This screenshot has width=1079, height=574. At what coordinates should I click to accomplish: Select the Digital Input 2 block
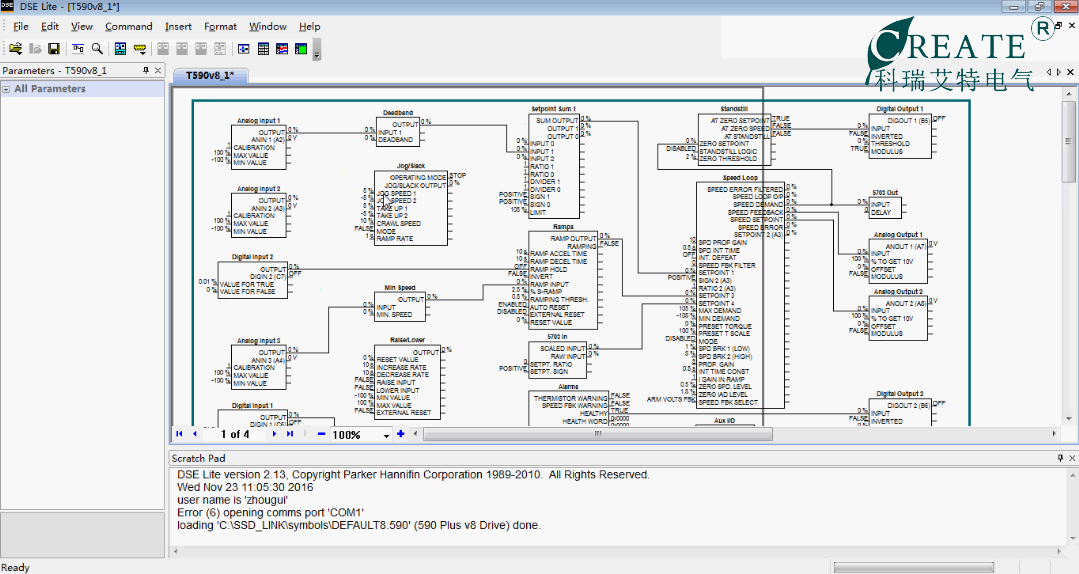click(253, 280)
